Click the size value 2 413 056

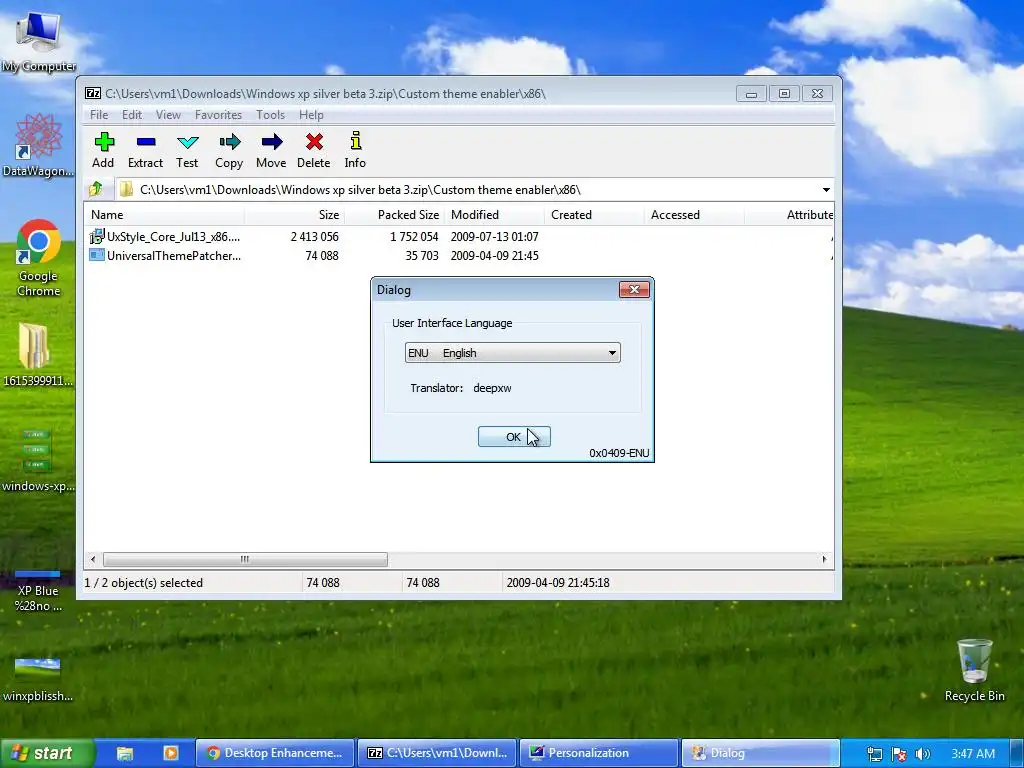(x=315, y=236)
